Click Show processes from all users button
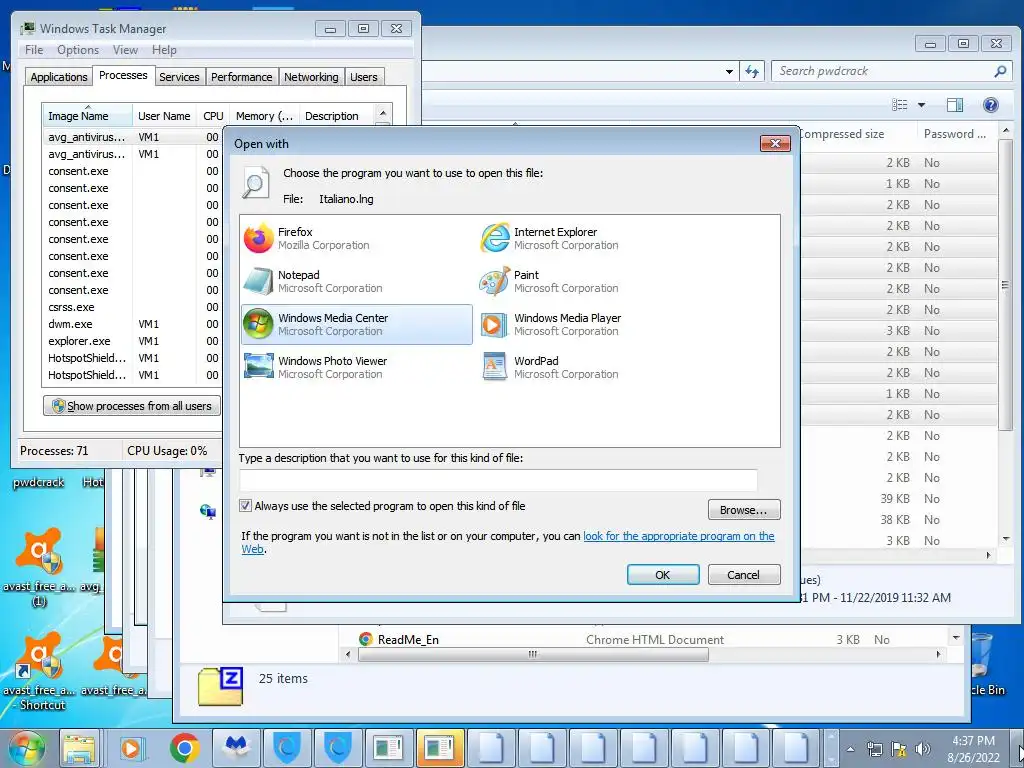Image resolution: width=1024 pixels, height=768 pixels. coord(132,406)
